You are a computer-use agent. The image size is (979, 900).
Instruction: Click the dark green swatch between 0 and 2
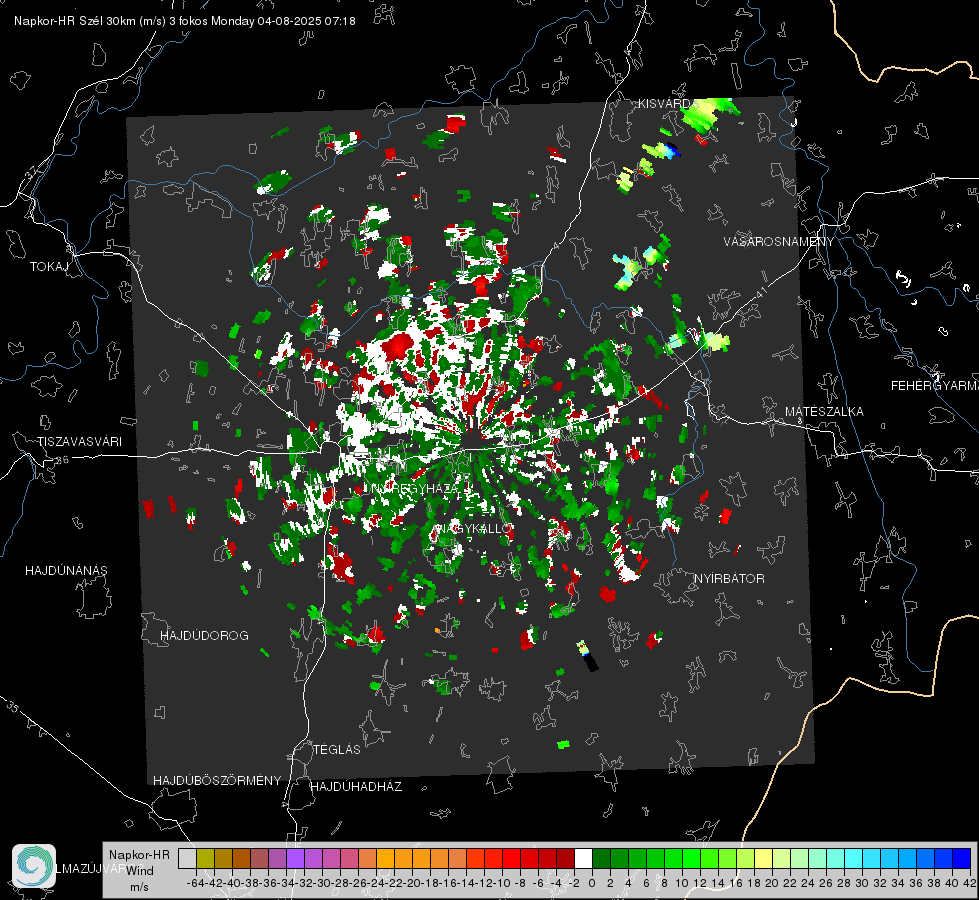pyautogui.click(x=601, y=858)
